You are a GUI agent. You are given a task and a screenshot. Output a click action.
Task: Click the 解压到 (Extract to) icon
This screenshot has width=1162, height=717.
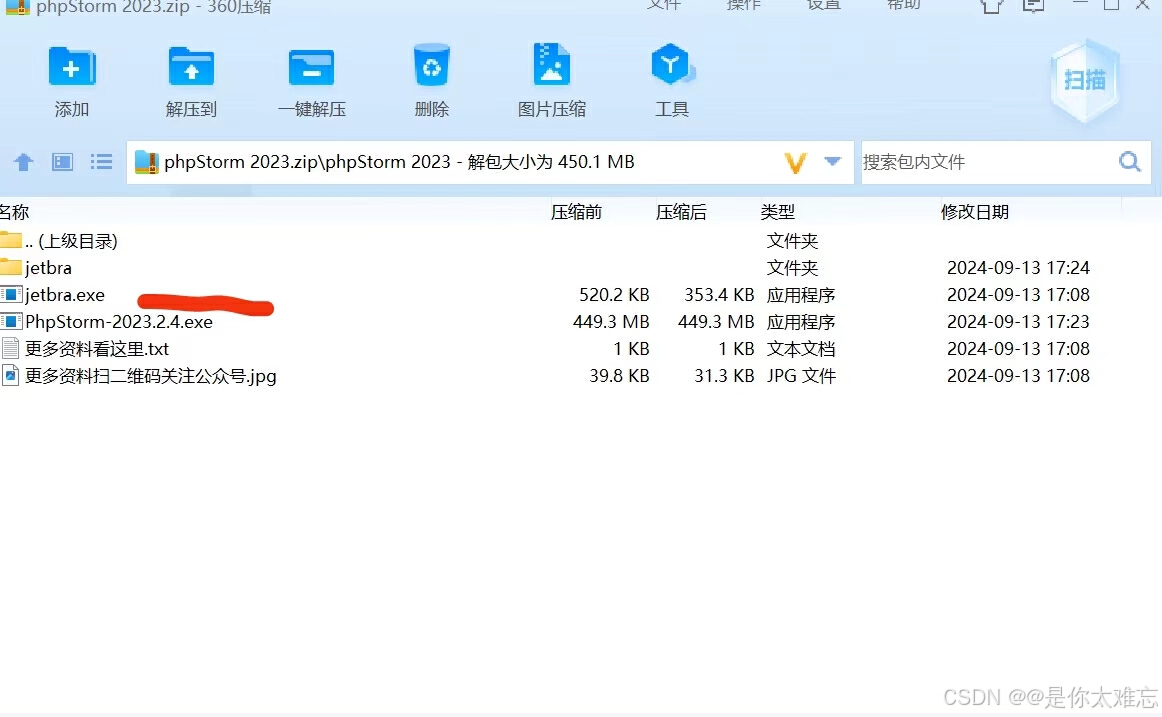coord(191,67)
